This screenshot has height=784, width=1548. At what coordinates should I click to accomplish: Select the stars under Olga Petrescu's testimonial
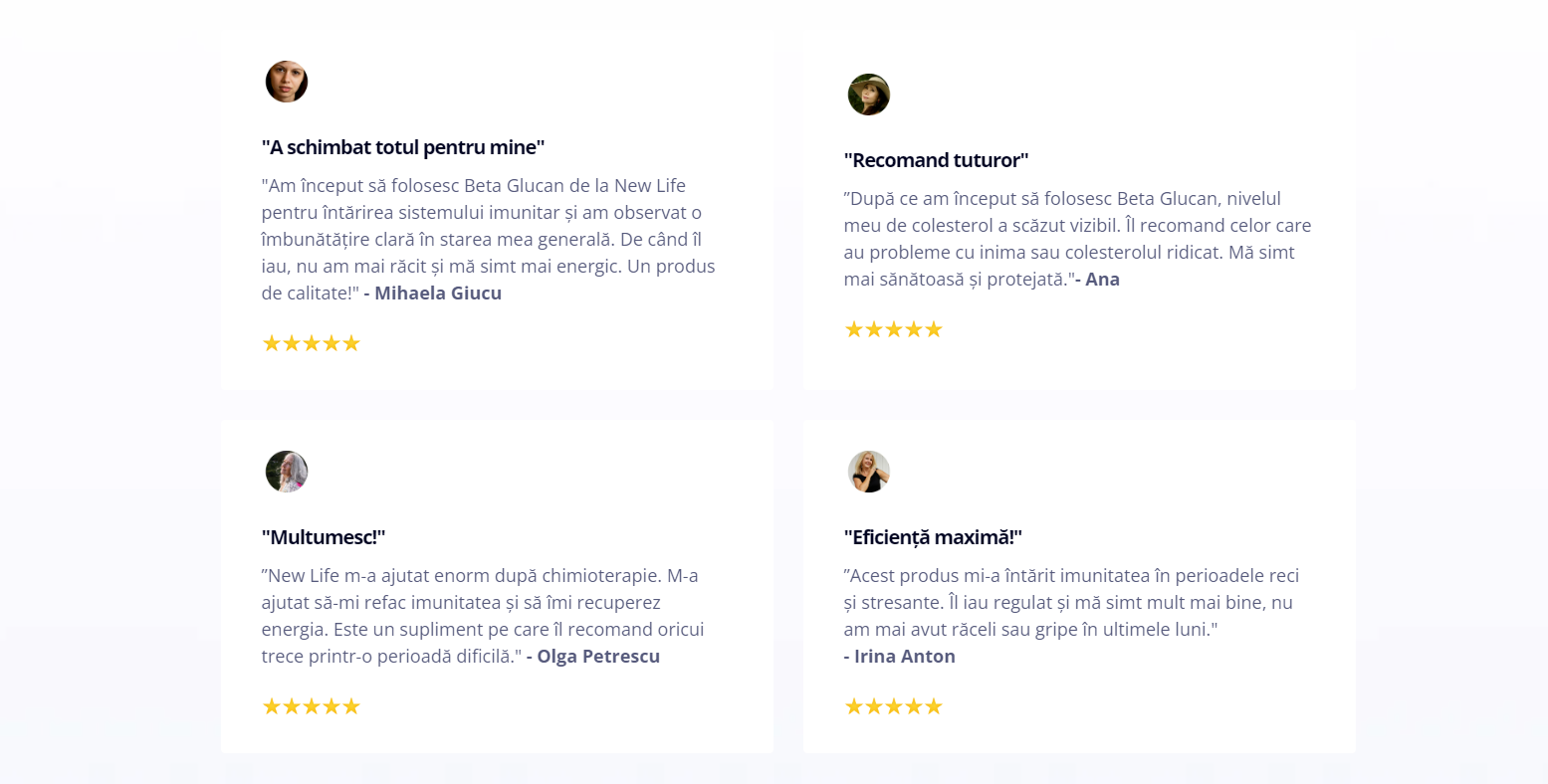click(311, 706)
